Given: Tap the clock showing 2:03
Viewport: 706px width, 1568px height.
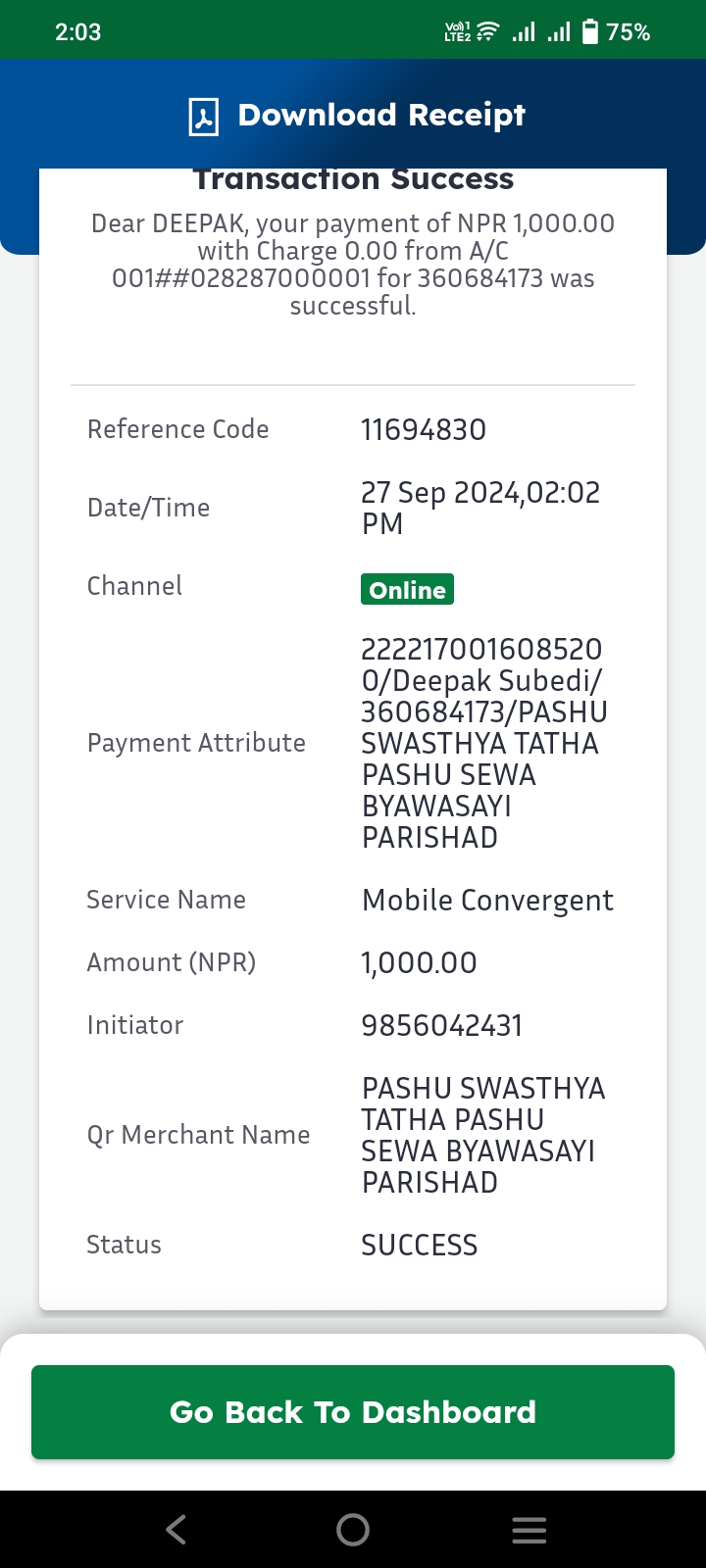Looking at the screenshot, I should tap(78, 32).
